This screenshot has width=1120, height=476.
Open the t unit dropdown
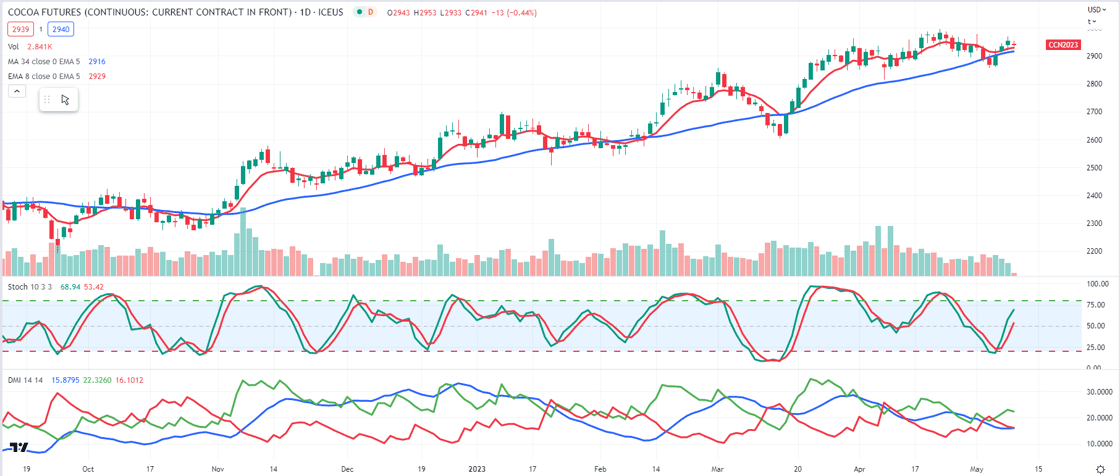pyautogui.click(x=1091, y=21)
